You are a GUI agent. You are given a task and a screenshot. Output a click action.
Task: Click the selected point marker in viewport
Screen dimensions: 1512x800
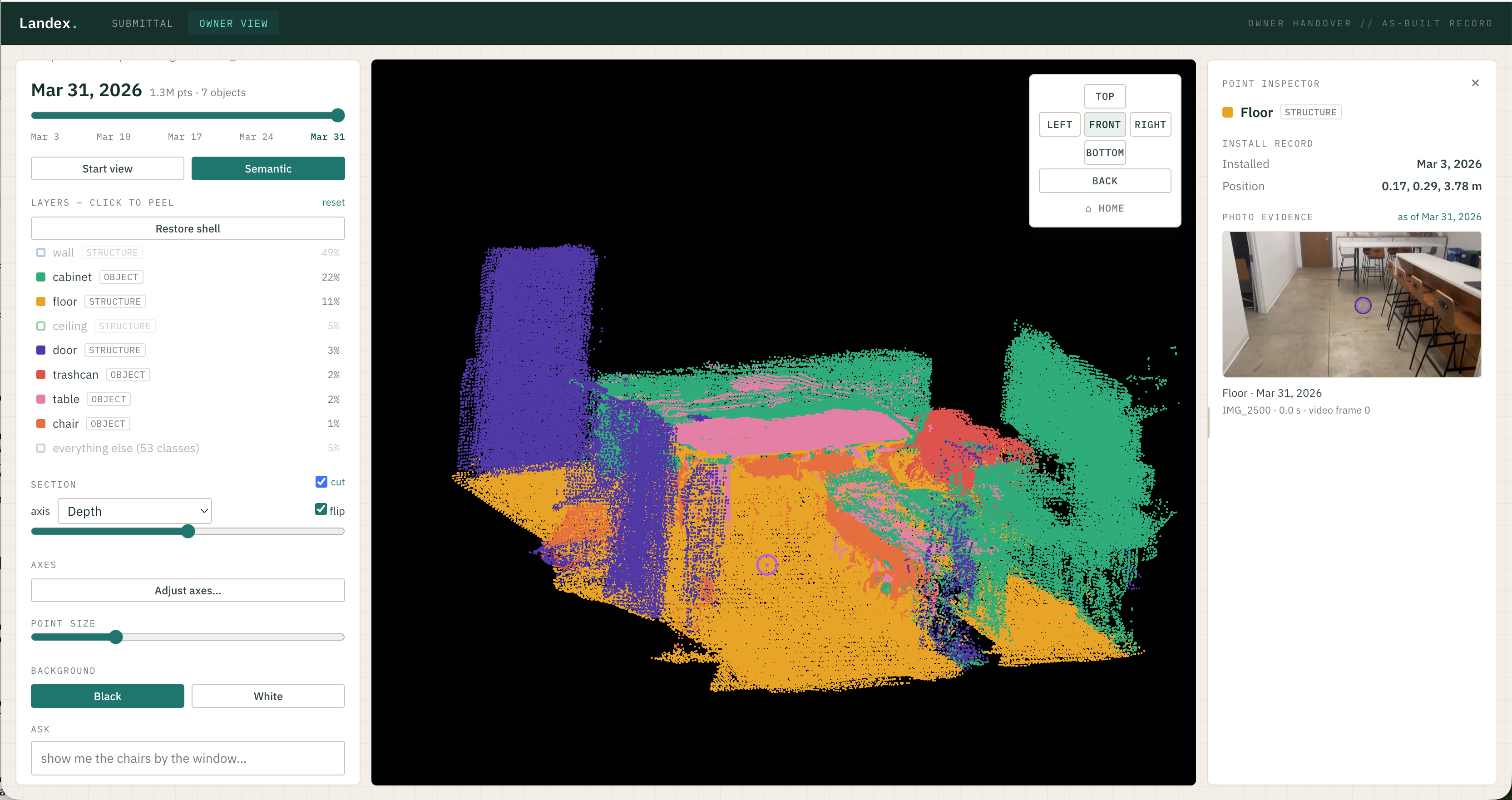(x=766, y=565)
